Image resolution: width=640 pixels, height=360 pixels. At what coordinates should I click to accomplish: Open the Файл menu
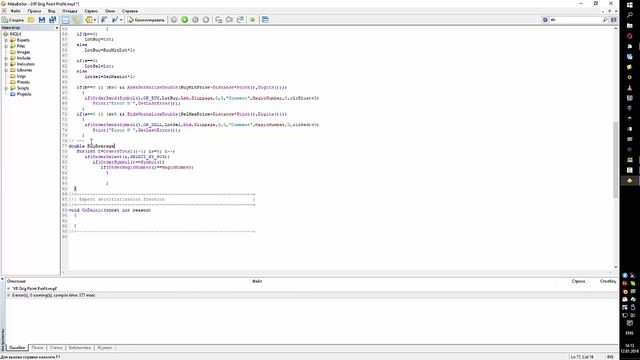[x=16, y=11]
